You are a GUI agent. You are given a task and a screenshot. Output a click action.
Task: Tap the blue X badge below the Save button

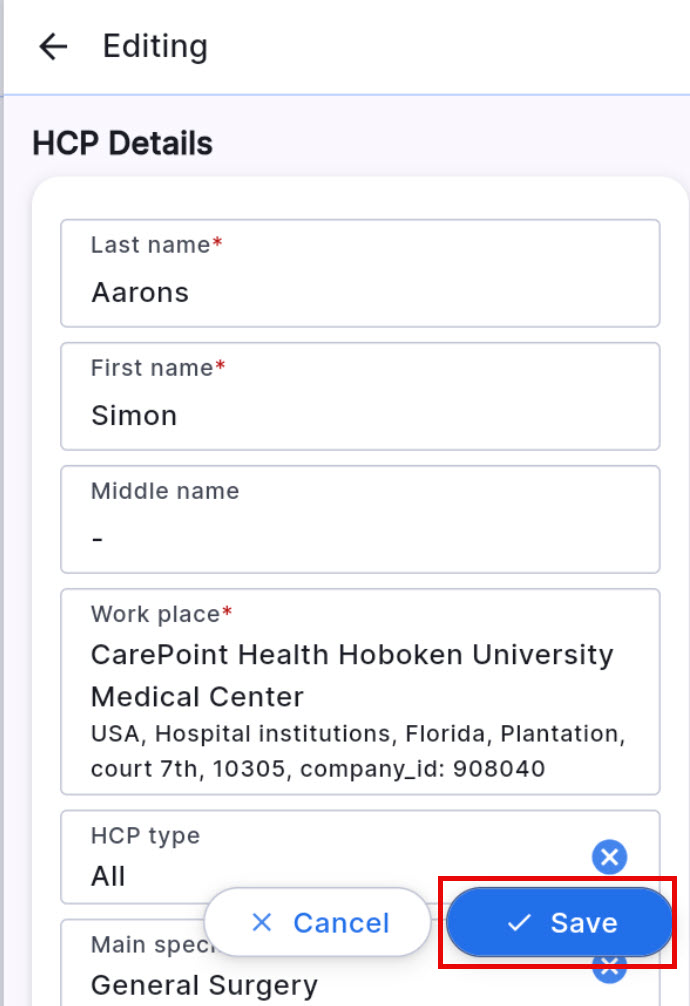point(609,966)
